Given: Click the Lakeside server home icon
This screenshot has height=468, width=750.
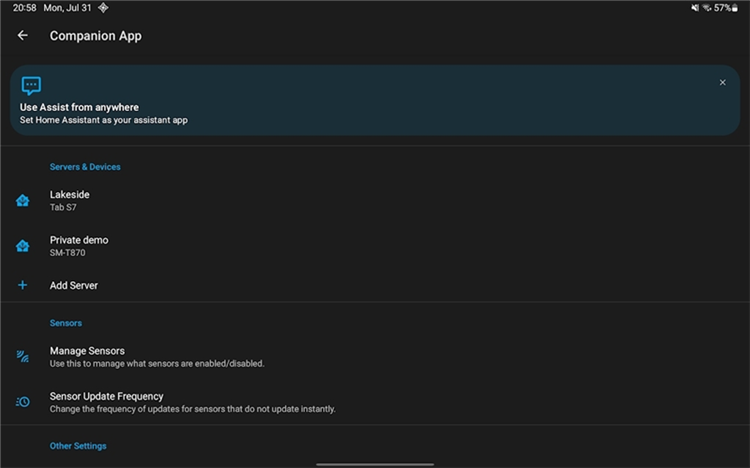Looking at the screenshot, I should (x=23, y=201).
